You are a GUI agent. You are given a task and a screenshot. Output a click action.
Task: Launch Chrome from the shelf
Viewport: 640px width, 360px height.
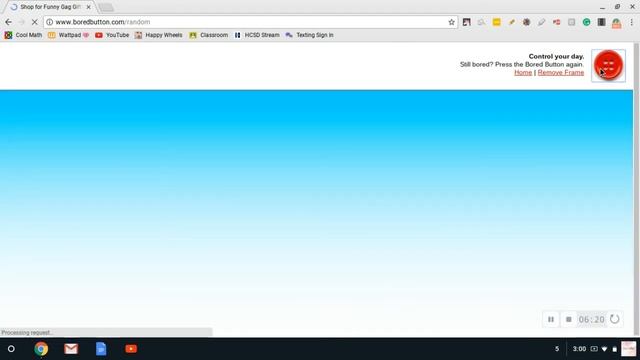[x=41, y=349]
